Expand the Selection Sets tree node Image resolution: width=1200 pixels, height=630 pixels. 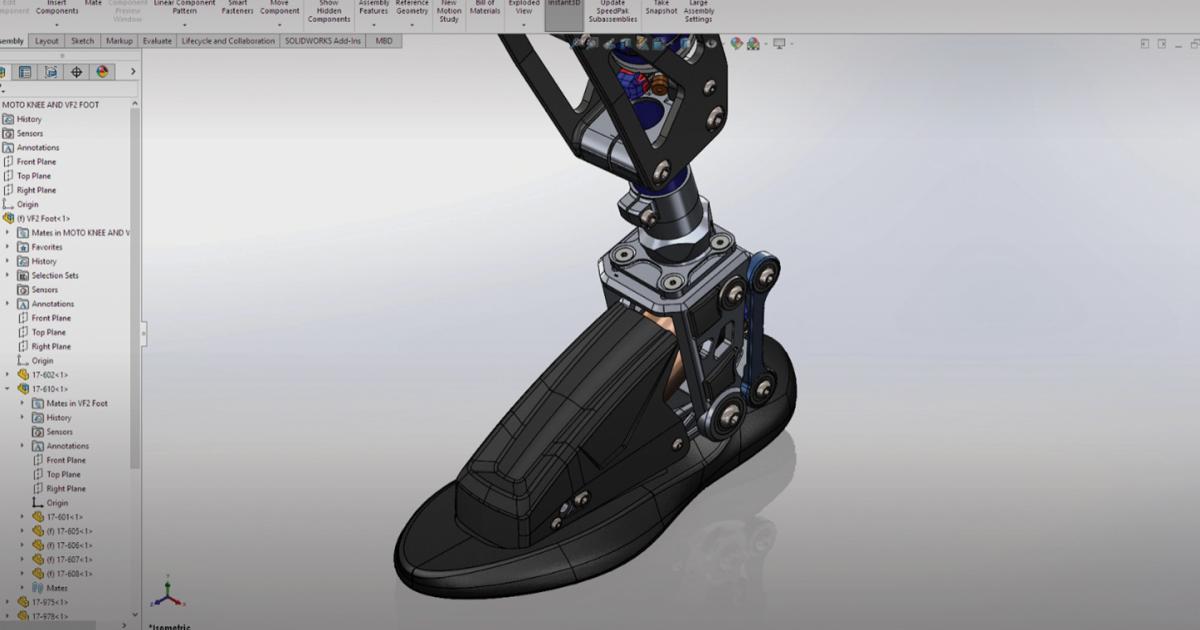8,275
